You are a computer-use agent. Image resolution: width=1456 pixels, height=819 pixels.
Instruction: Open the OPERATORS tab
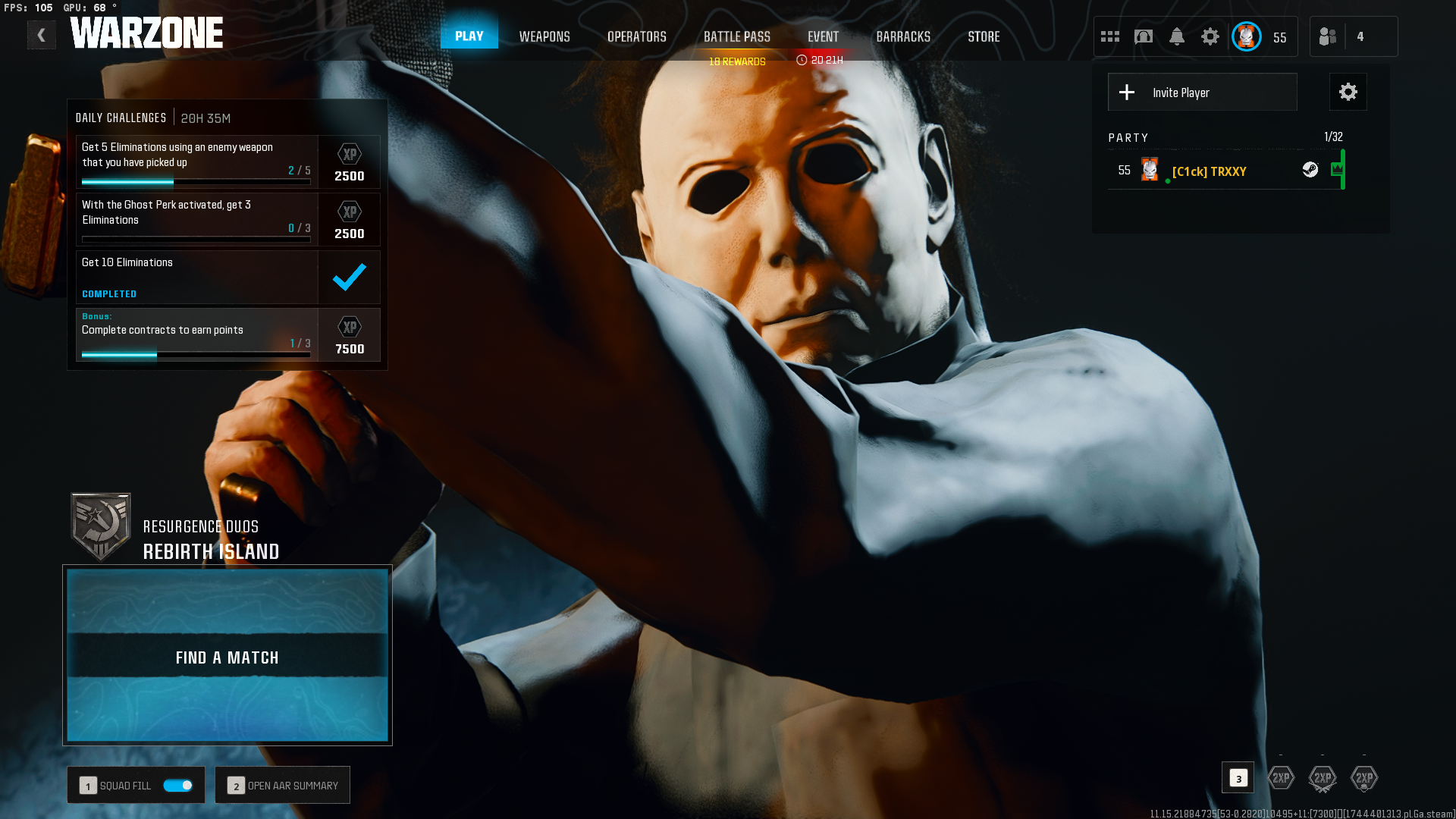coord(637,36)
